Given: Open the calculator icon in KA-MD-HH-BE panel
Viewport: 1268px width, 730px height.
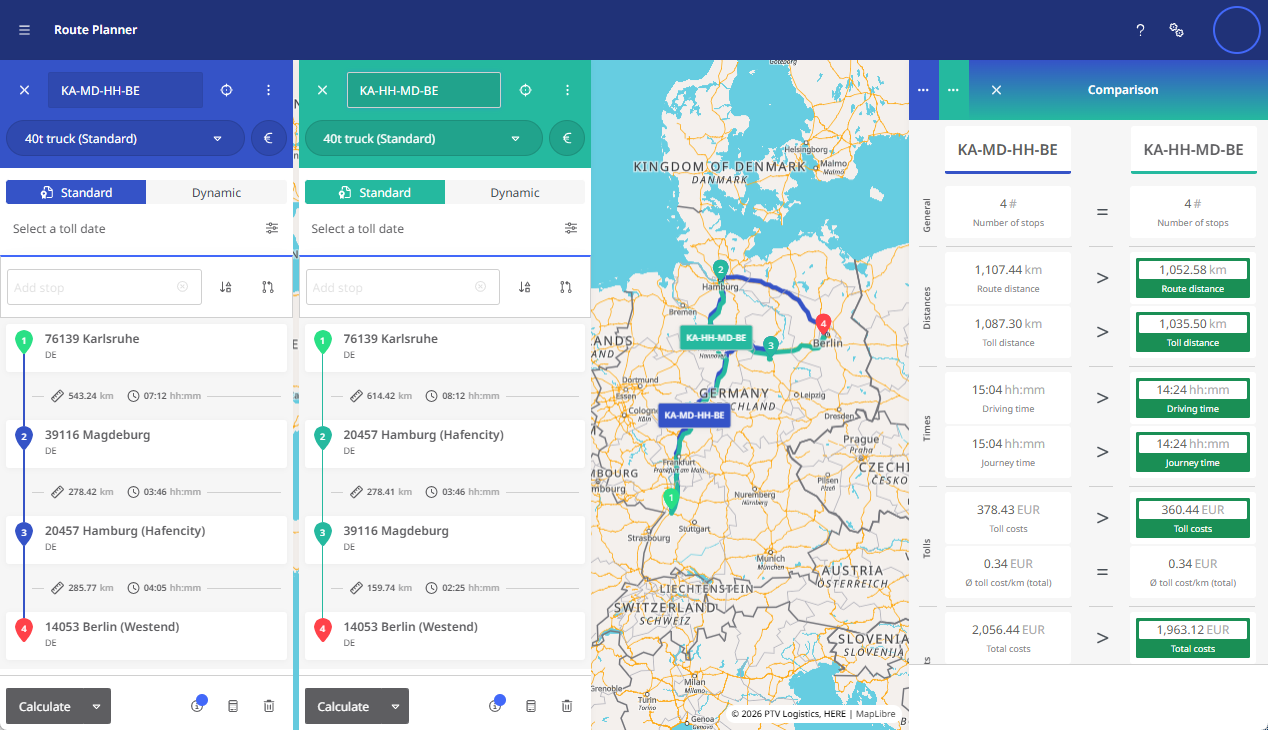Looking at the screenshot, I should (233, 706).
